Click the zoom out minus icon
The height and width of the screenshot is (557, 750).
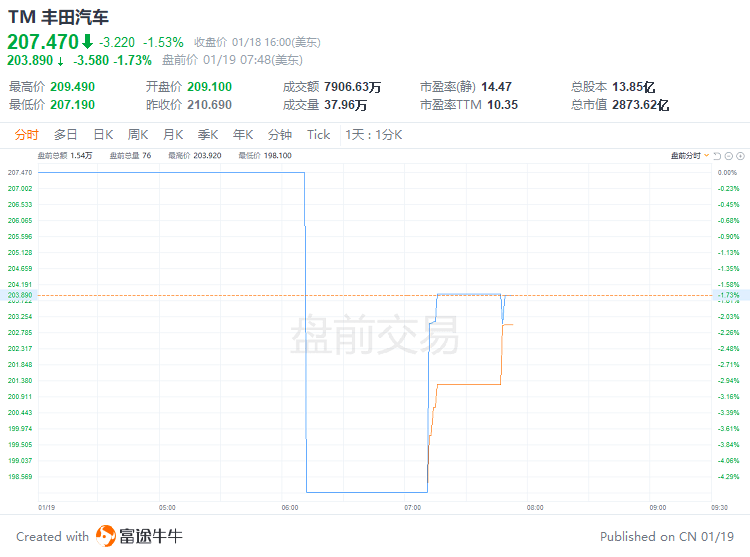728,156
